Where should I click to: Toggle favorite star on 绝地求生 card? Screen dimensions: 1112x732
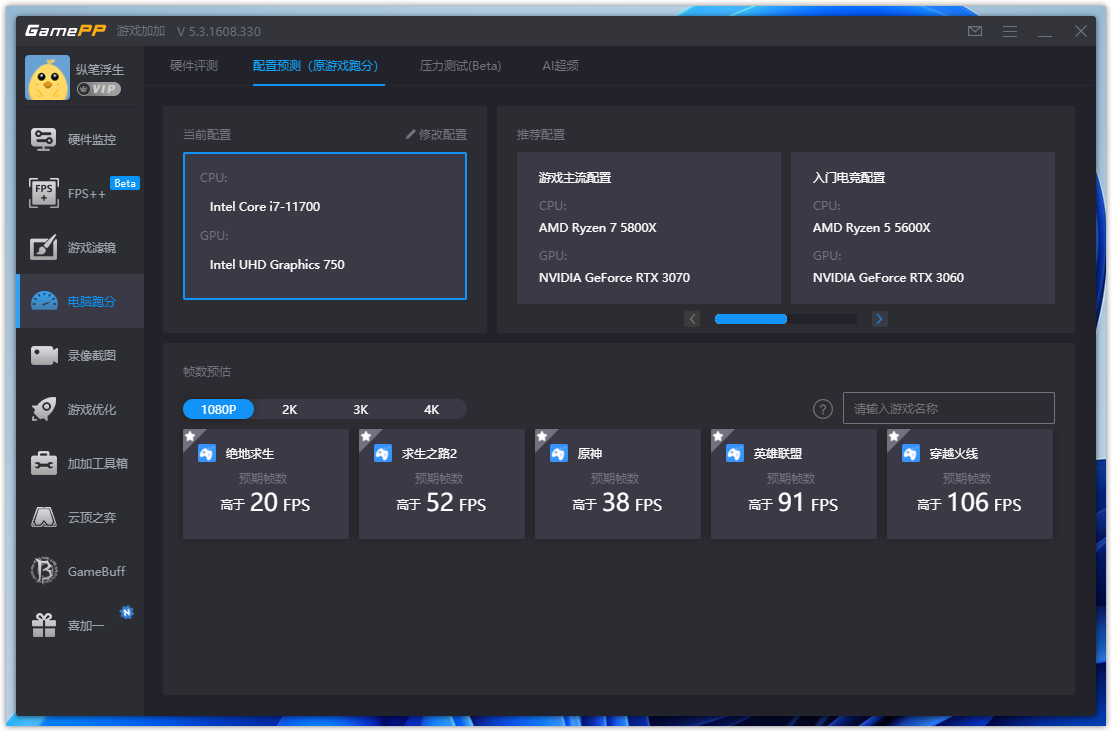point(190,436)
